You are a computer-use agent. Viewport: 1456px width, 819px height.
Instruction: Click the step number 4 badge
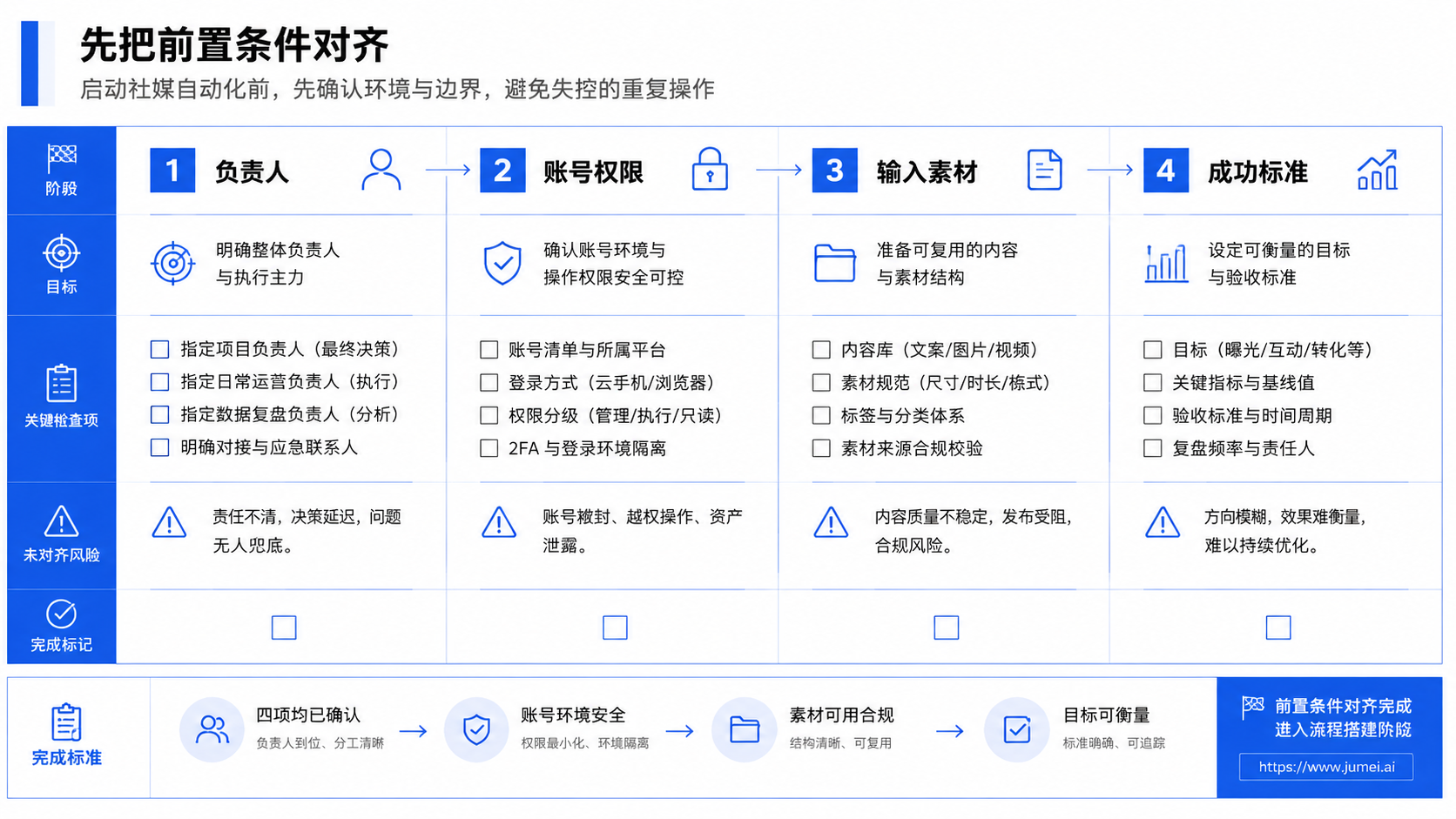tap(1166, 170)
